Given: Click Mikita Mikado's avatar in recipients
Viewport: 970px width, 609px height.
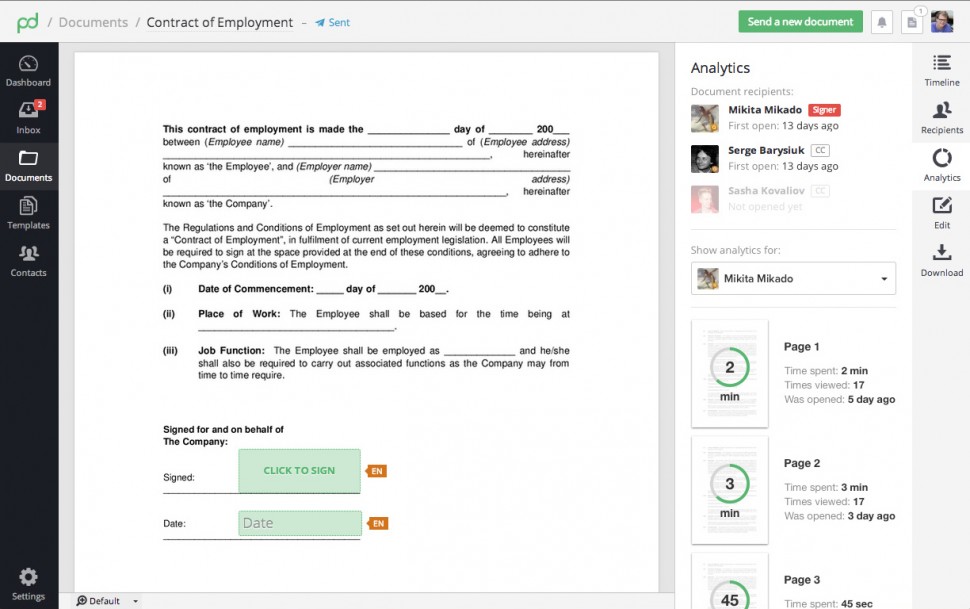Looking at the screenshot, I should point(705,118).
